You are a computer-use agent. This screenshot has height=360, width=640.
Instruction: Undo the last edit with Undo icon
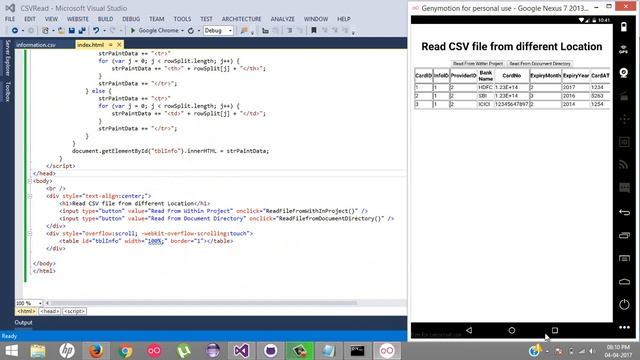click(x=96, y=31)
